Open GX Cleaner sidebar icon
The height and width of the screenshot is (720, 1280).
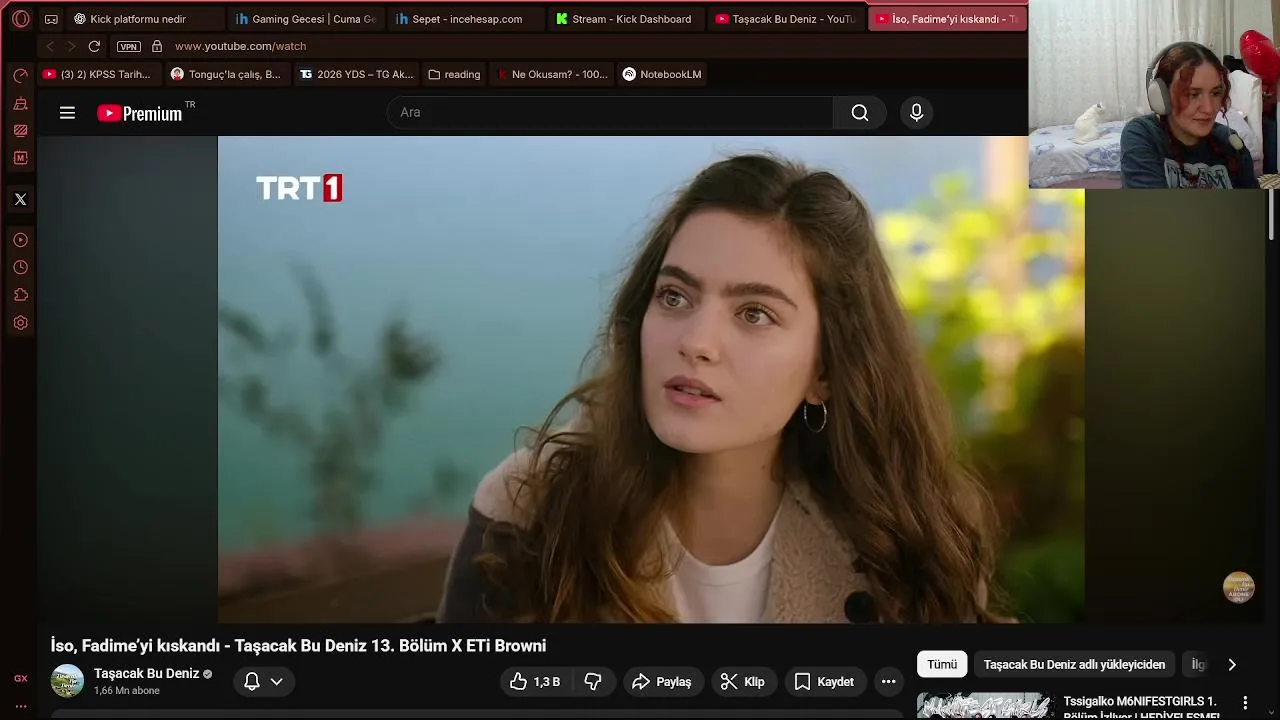20,103
